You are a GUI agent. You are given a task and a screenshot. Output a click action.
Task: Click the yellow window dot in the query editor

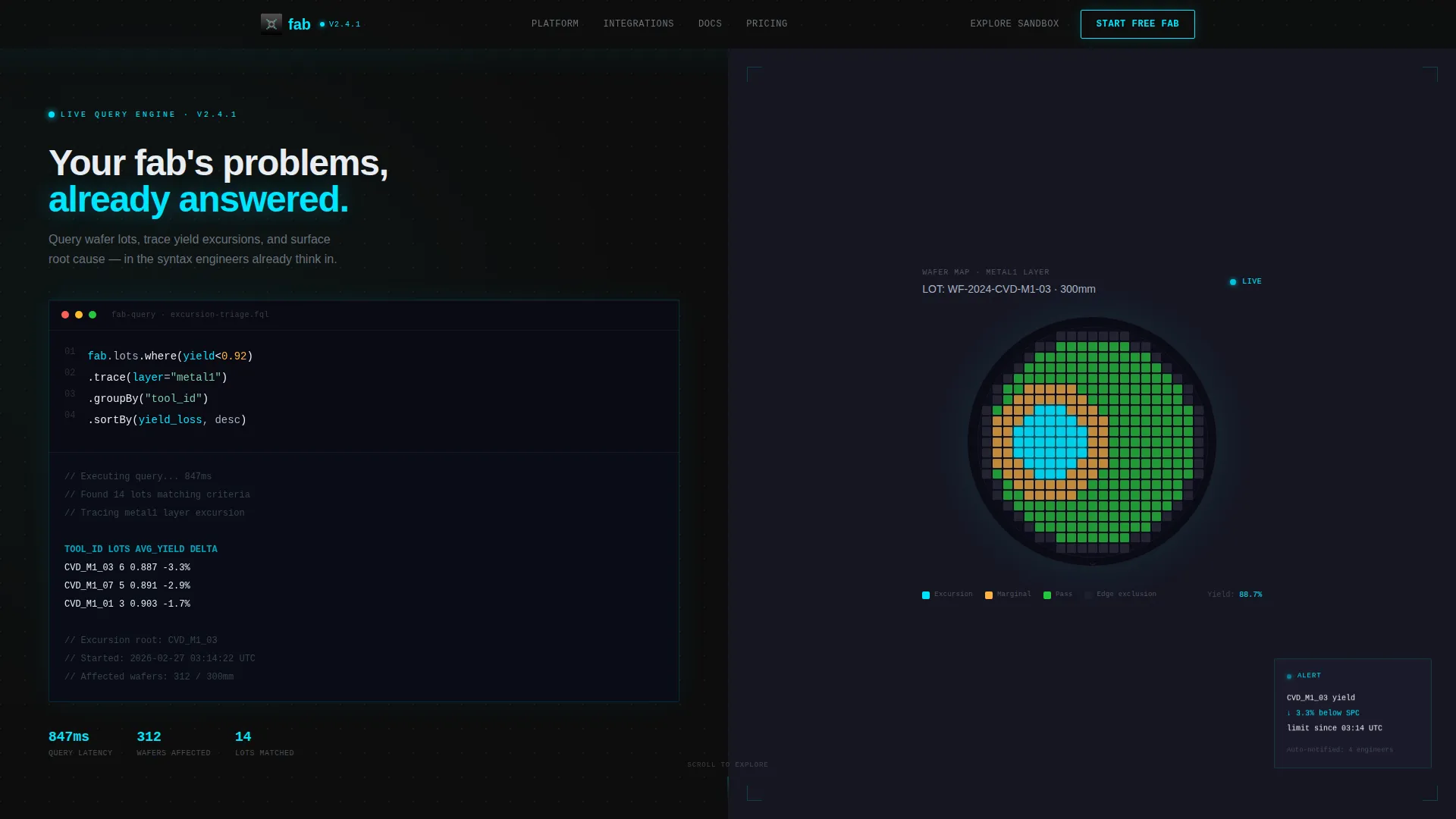click(x=79, y=315)
